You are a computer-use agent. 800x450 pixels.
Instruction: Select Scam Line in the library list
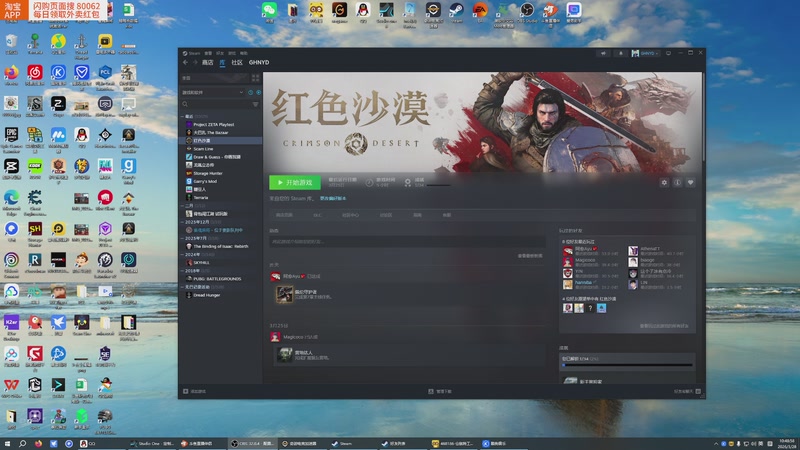click(x=221, y=149)
